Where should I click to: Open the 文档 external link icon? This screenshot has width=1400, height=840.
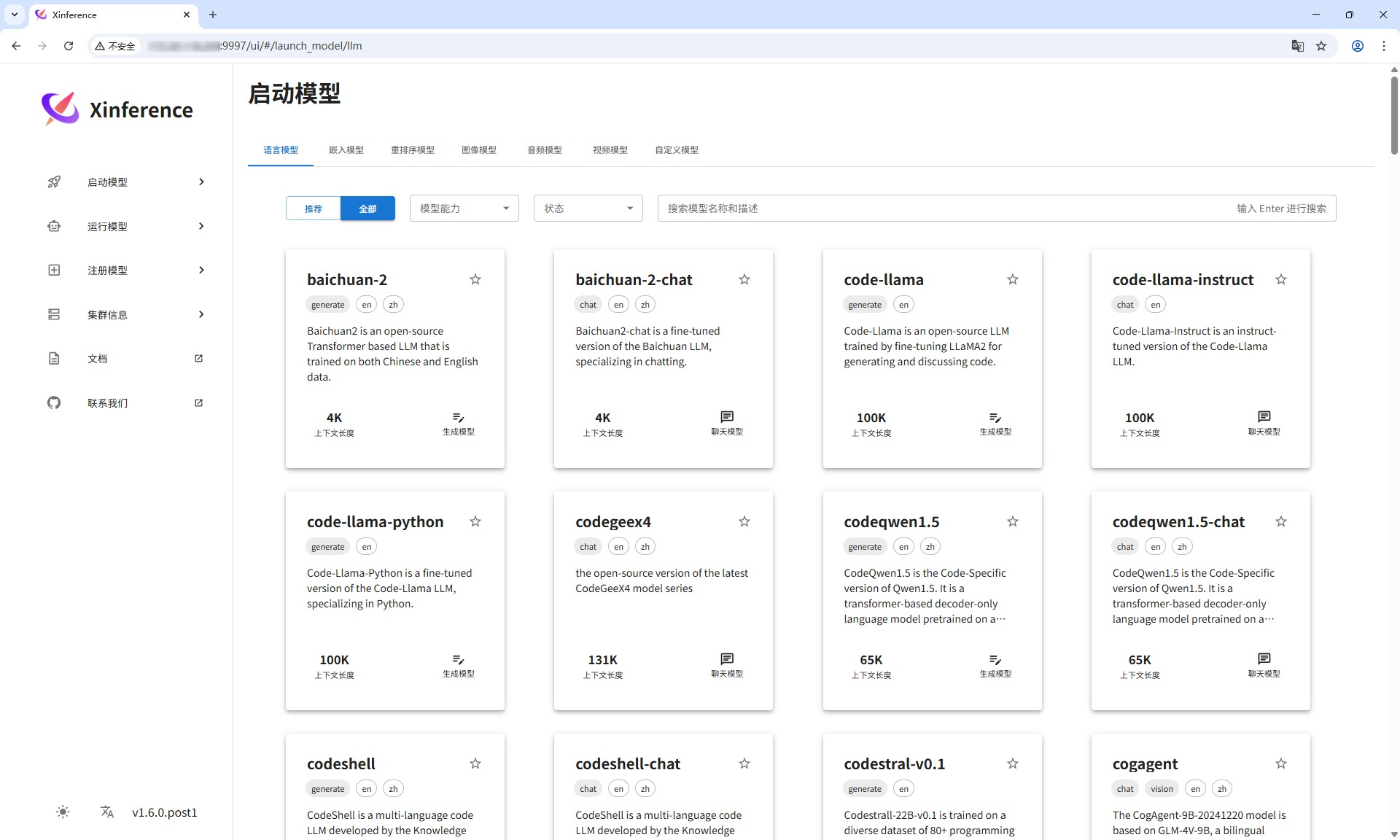click(x=198, y=358)
